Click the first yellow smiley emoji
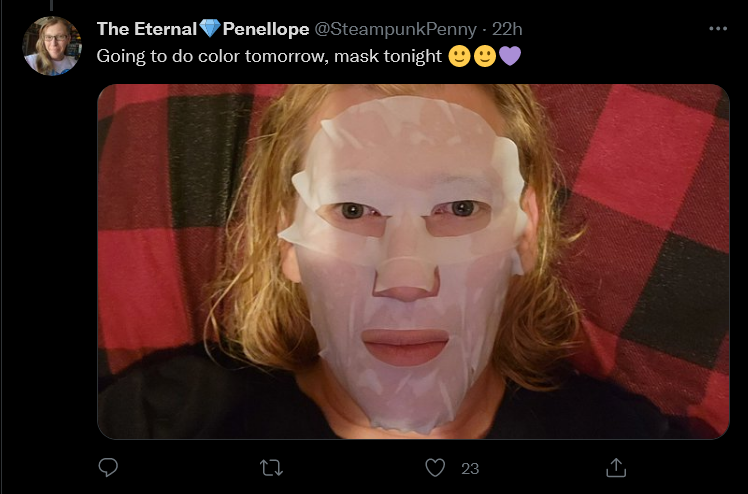 click(x=459, y=56)
